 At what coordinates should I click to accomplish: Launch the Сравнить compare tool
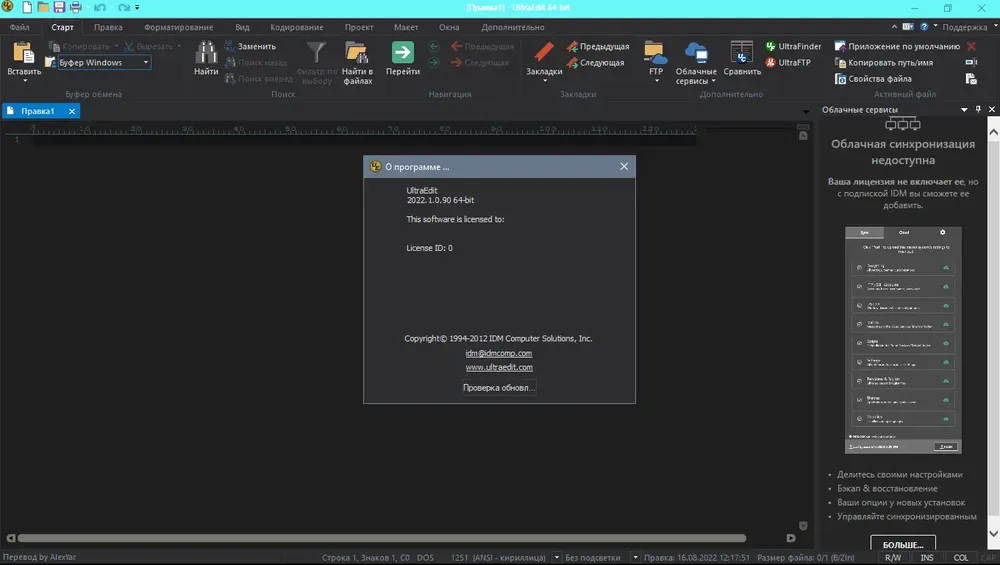click(742, 59)
